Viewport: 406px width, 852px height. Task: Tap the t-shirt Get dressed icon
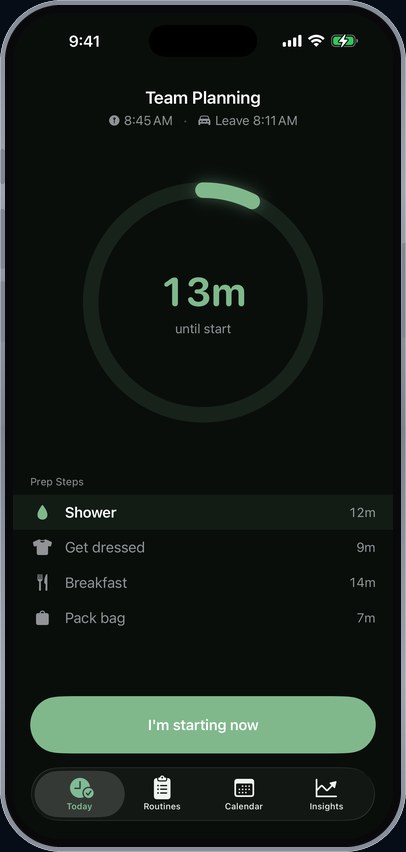click(42, 547)
